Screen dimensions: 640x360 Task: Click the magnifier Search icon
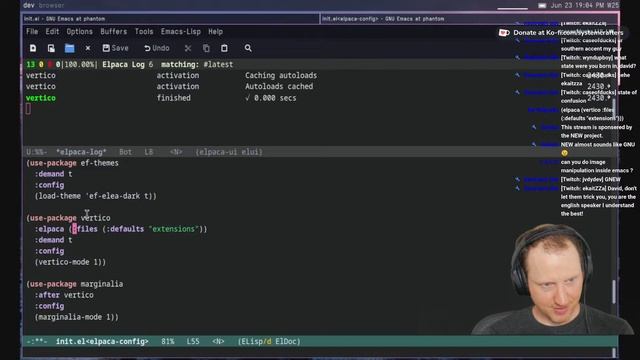click(248, 48)
